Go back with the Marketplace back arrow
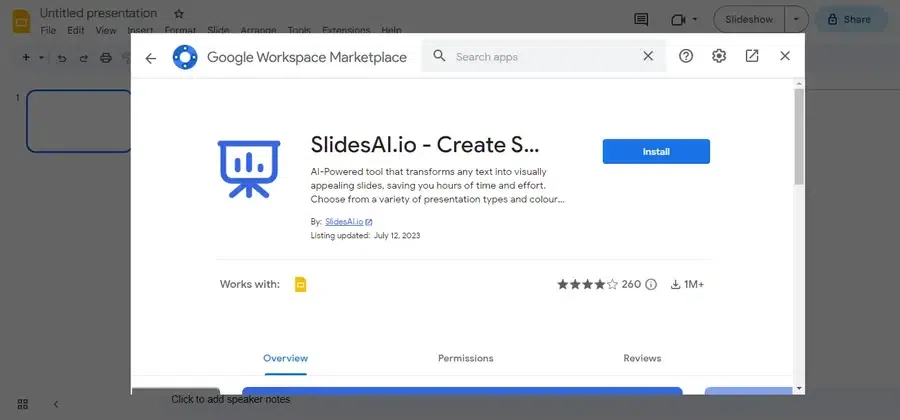This screenshot has width=900, height=420. tap(150, 58)
